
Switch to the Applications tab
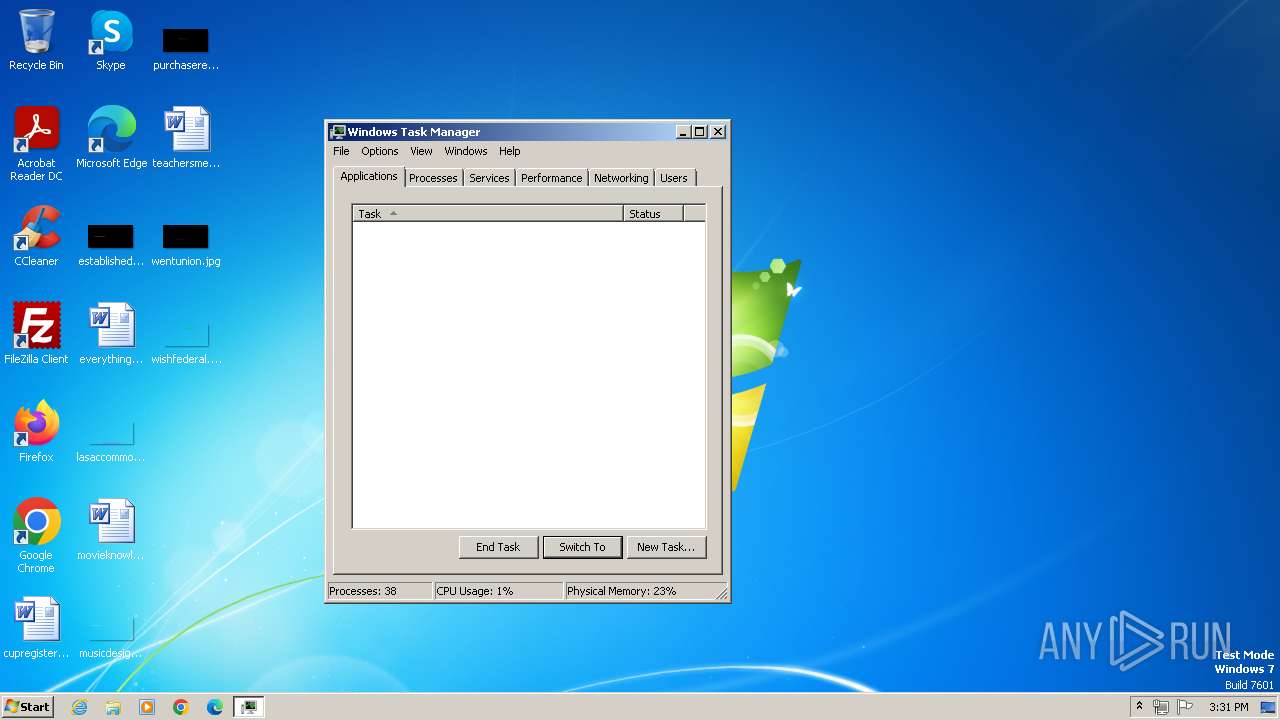tap(369, 176)
